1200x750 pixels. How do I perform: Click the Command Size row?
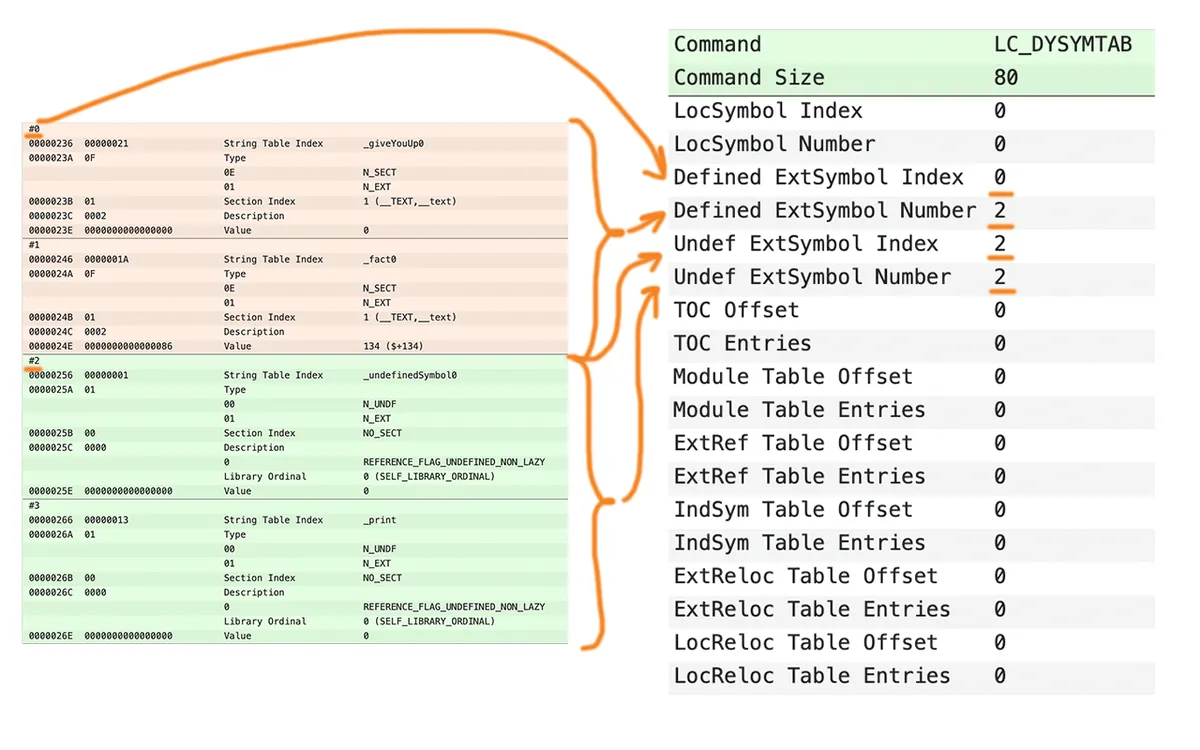tap(911, 78)
